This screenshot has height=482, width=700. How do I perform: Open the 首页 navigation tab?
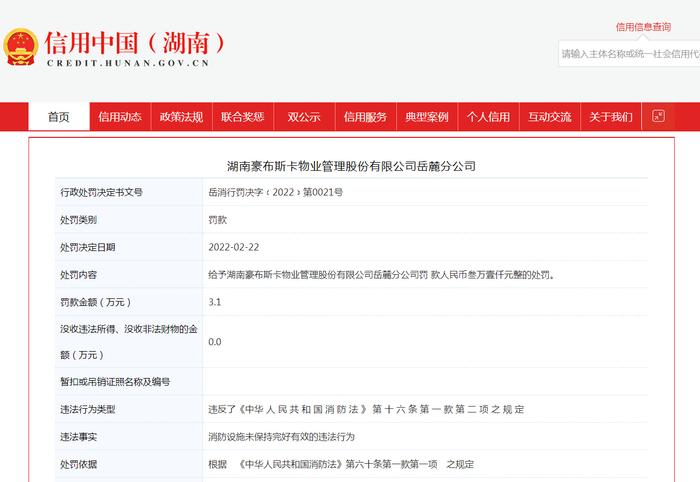(x=59, y=117)
